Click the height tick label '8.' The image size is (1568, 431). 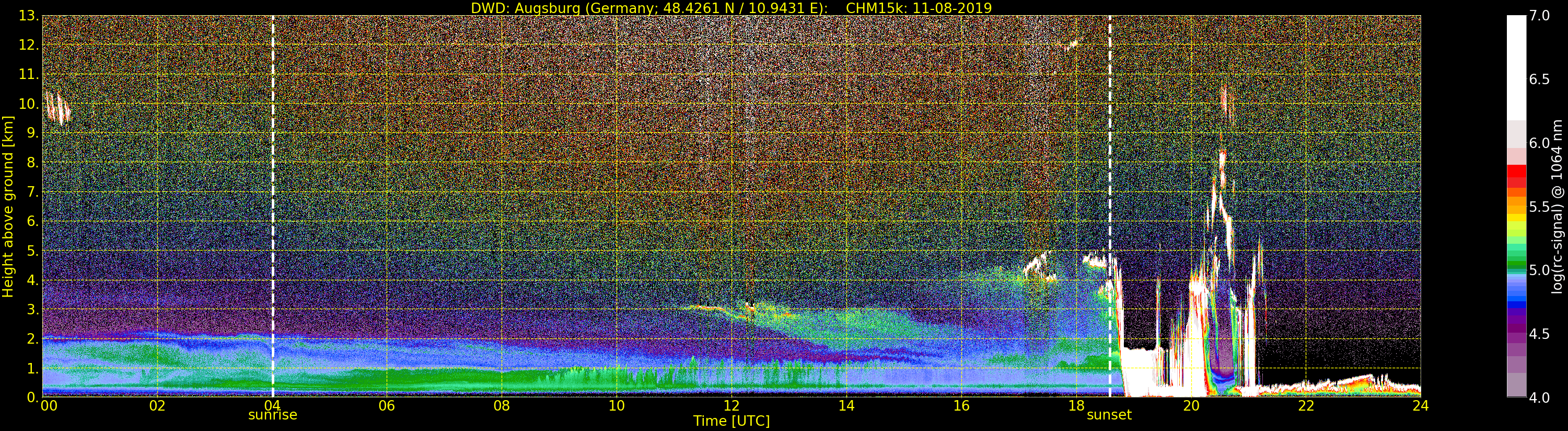(32, 163)
